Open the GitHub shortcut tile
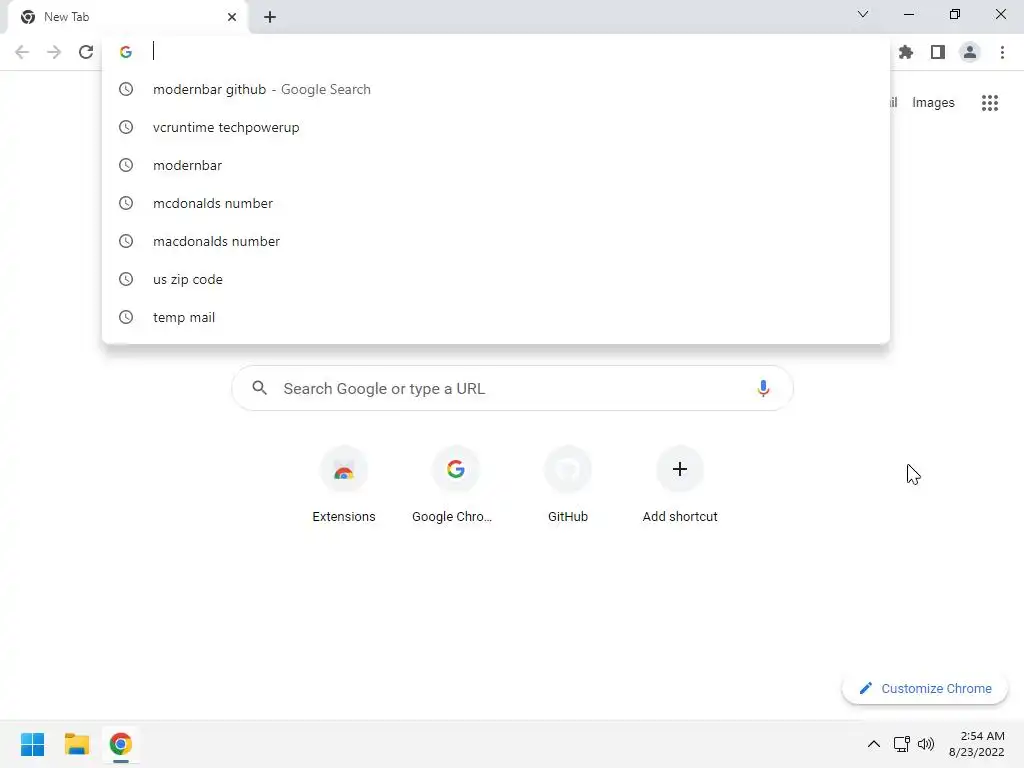 coord(568,485)
